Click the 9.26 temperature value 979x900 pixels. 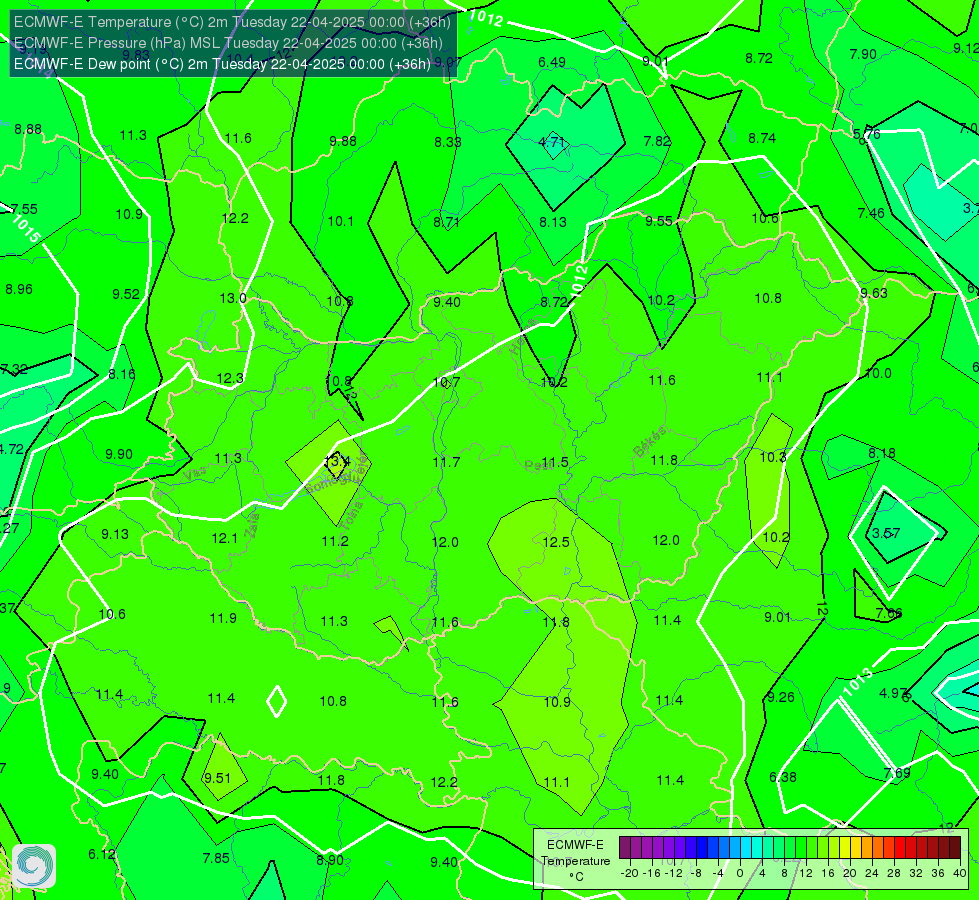coord(780,697)
